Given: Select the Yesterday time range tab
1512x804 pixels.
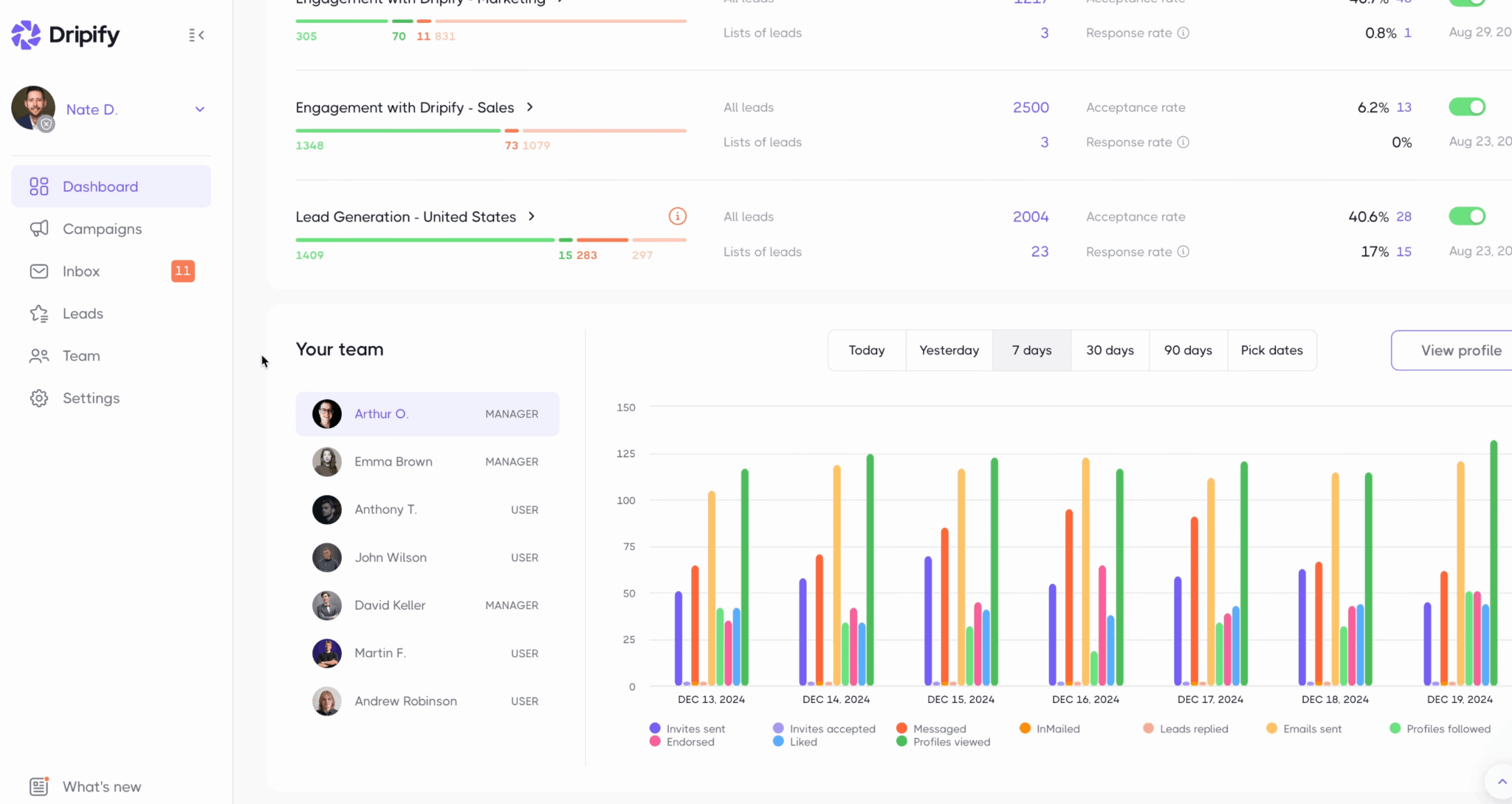Looking at the screenshot, I should click(x=949, y=350).
